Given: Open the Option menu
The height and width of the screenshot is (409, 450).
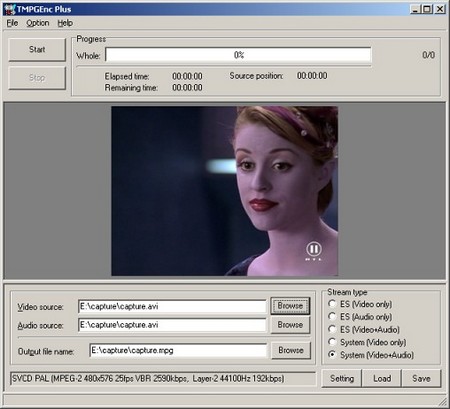Looking at the screenshot, I should [x=38, y=23].
